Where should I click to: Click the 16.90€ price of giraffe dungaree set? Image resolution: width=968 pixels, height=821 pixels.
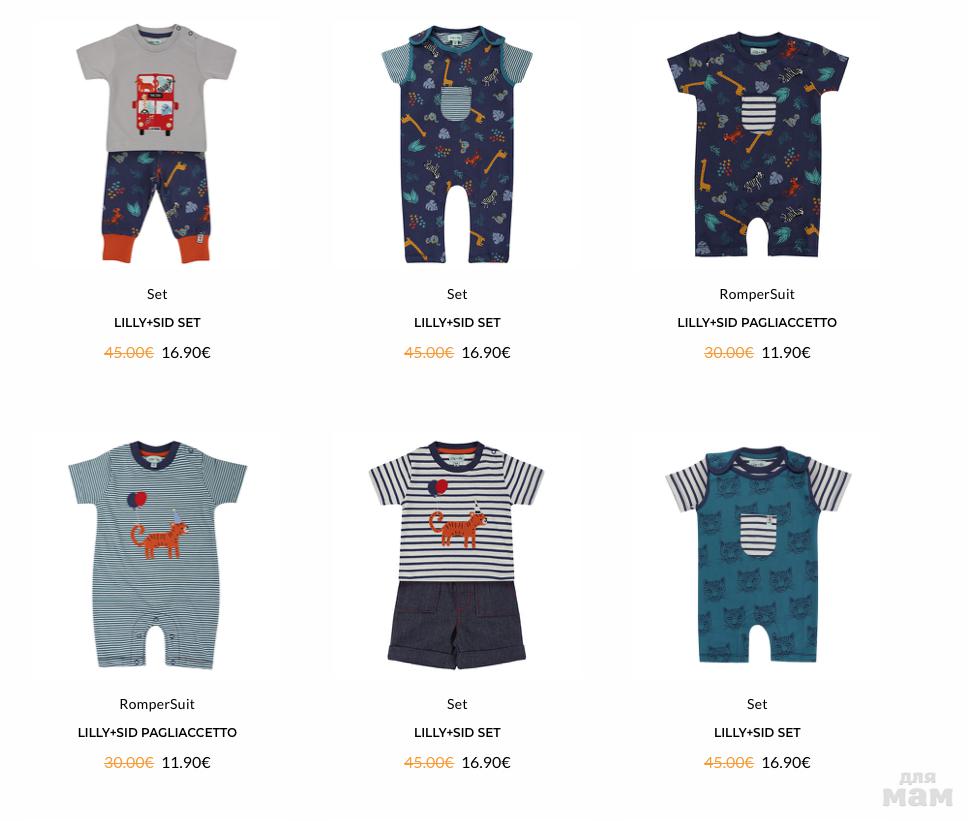pyautogui.click(x=486, y=352)
